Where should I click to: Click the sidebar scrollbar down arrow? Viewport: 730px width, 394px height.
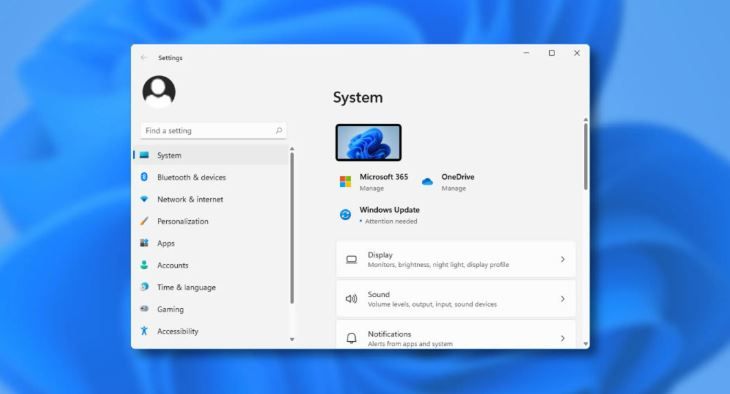tap(292, 340)
